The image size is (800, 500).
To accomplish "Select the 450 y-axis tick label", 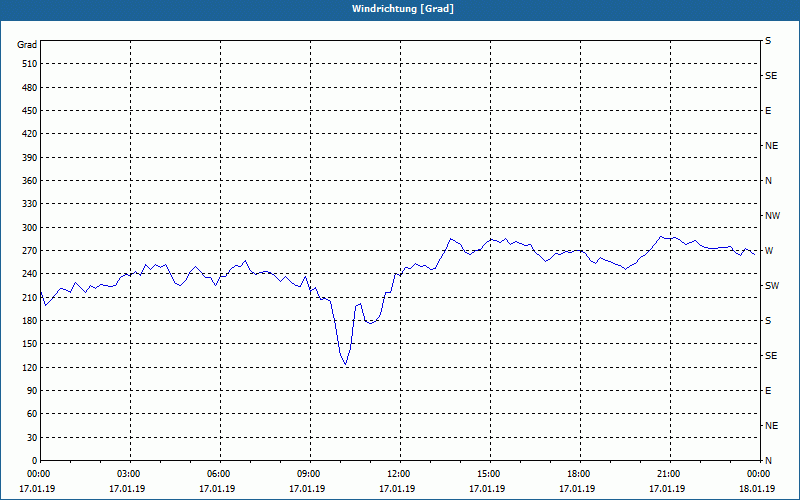I will click(x=29, y=111).
